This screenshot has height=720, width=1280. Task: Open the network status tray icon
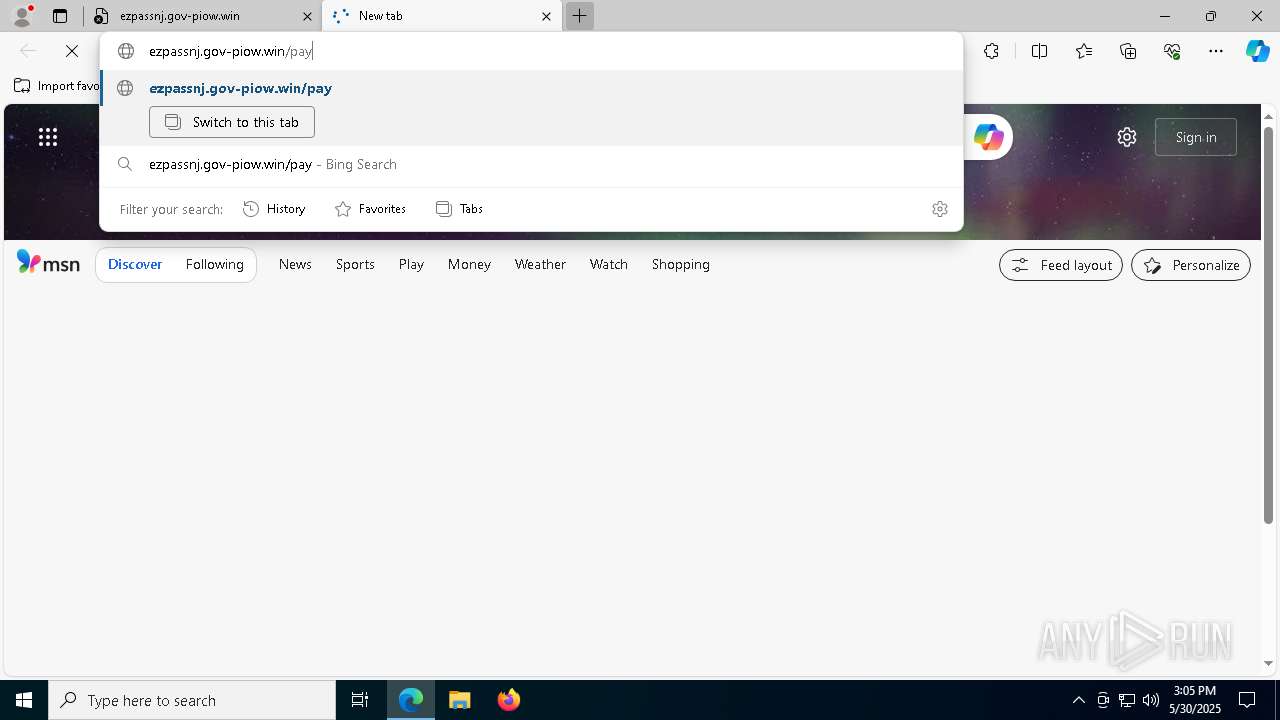[x=1127, y=700]
